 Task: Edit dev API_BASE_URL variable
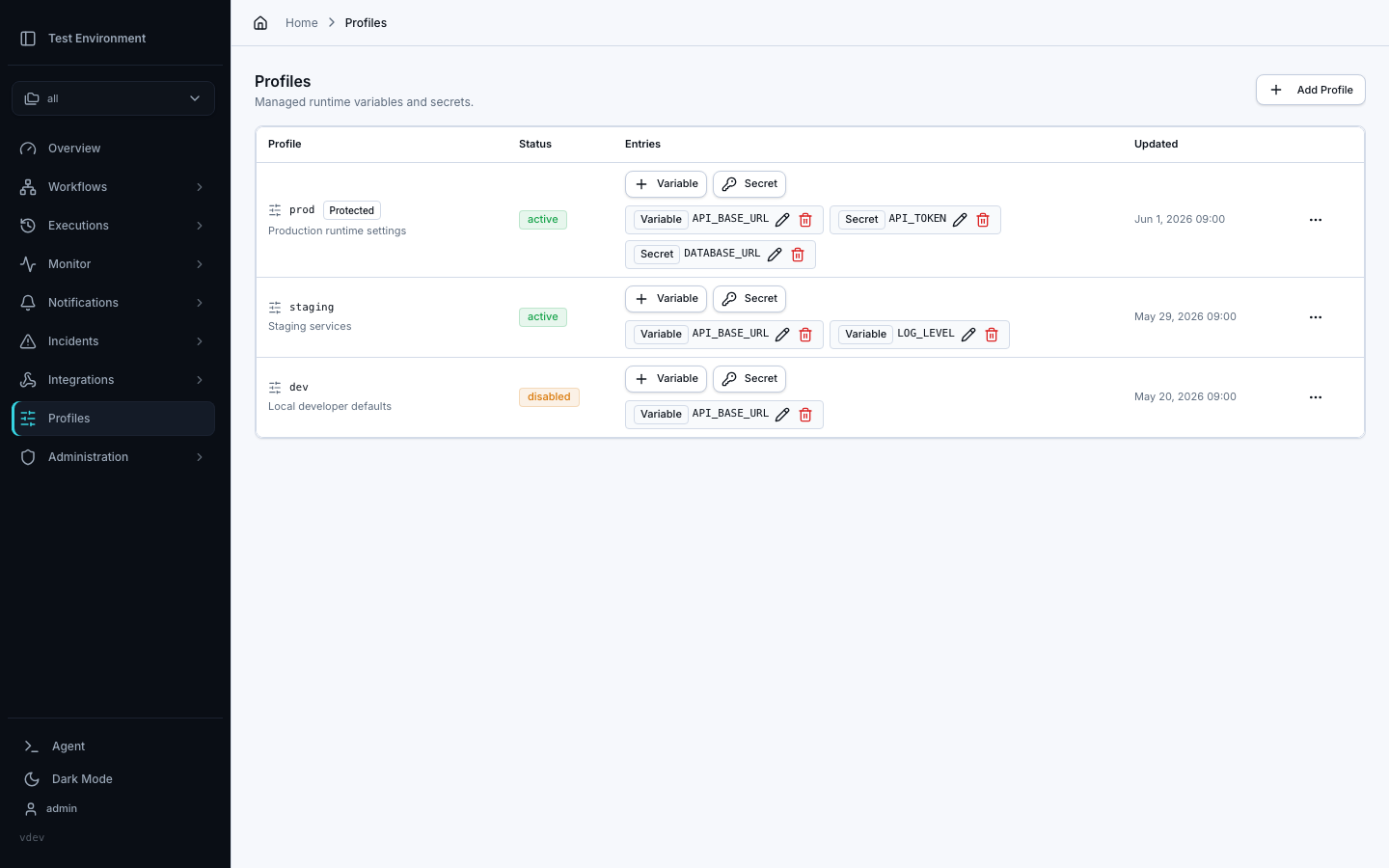(782, 415)
